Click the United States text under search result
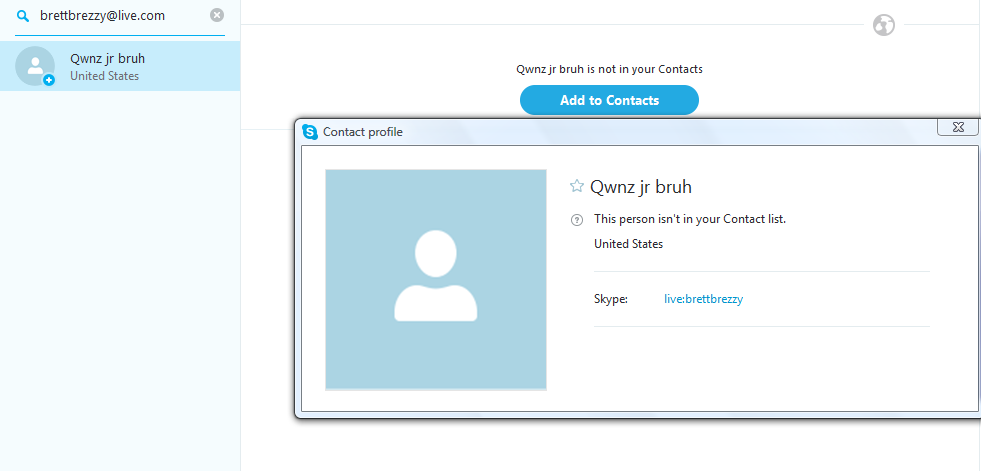This screenshot has width=981, height=471. point(104,76)
